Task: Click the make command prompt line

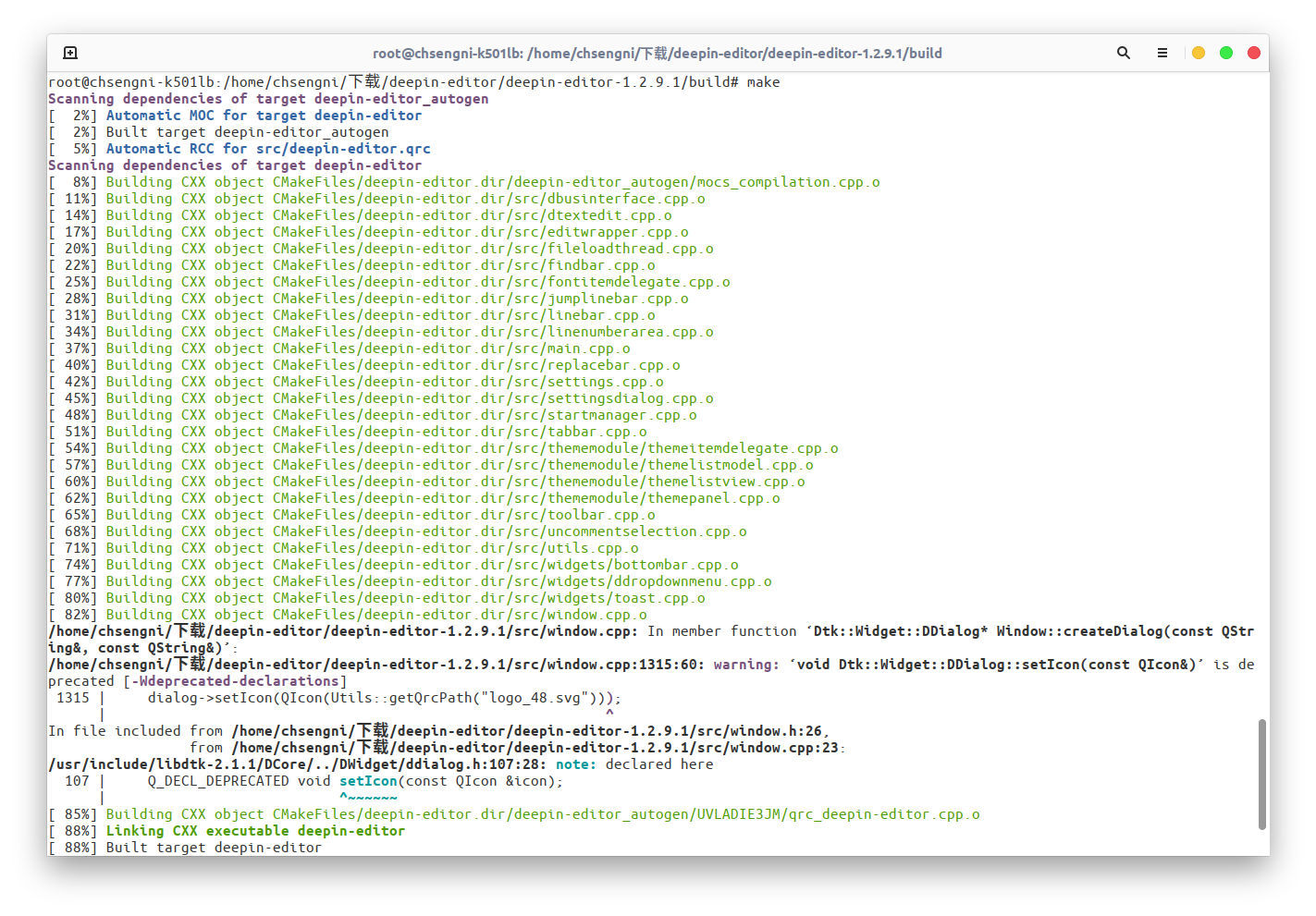Action: (x=413, y=82)
